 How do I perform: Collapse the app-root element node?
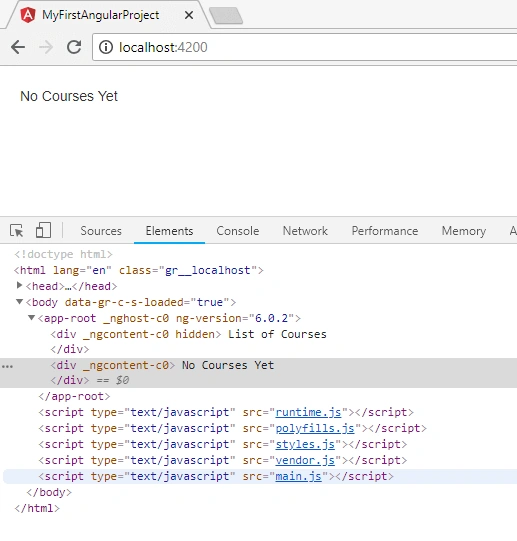[31, 318]
